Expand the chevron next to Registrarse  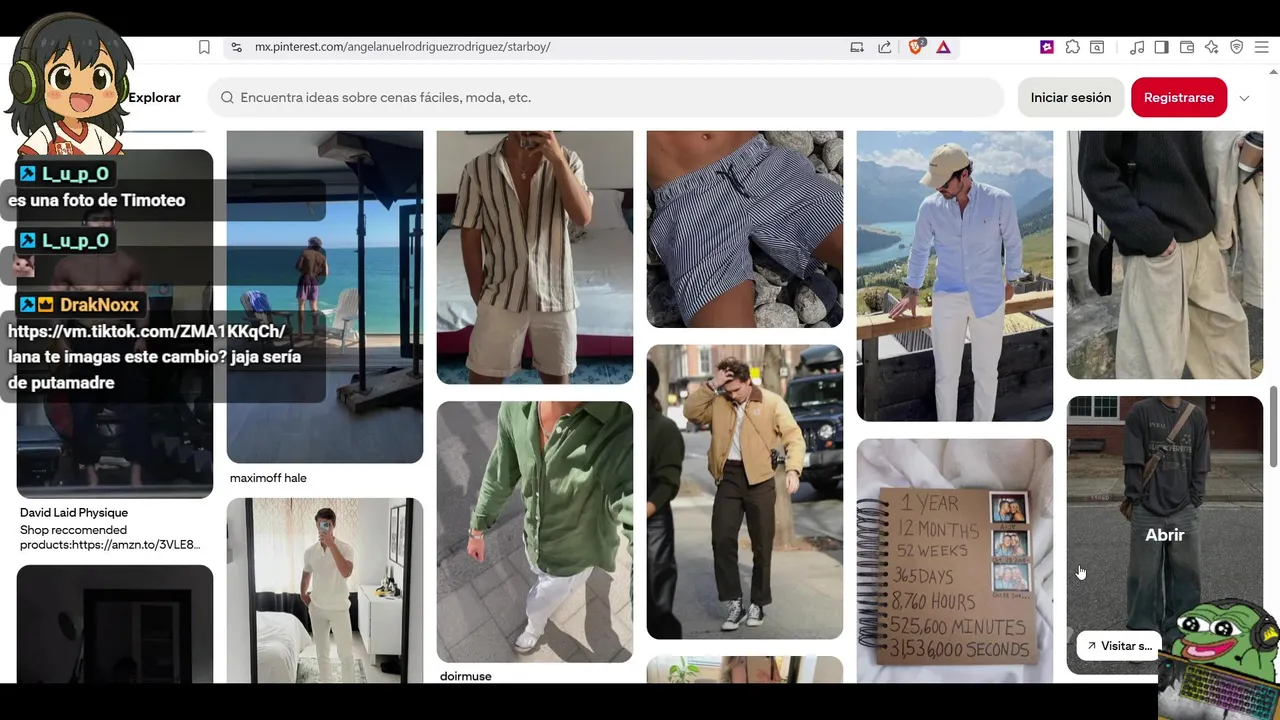point(1244,98)
